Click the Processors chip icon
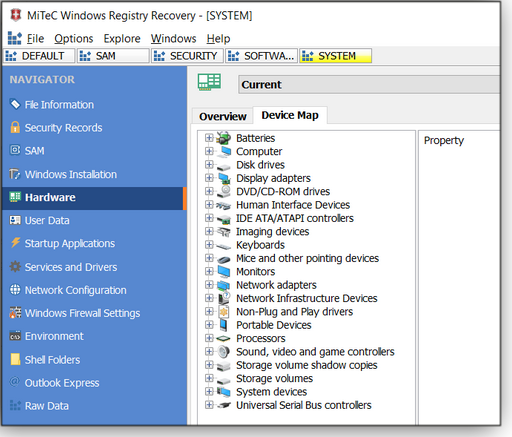Viewport: 512px width, 437px height. coord(223,339)
